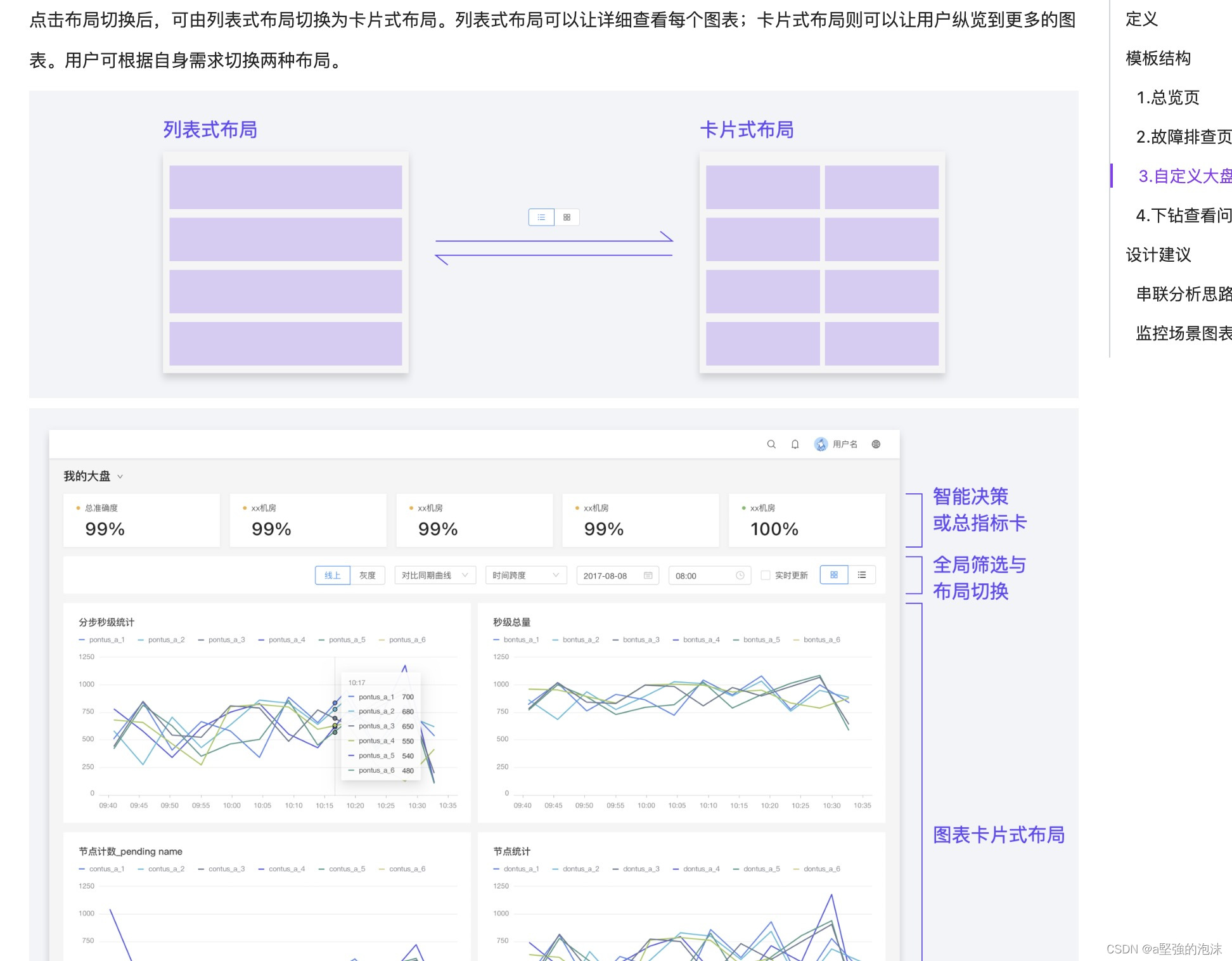Toggle contus_a_1 legend series
Image resolution: width=1232 pixels, height=961 pixels.
tap(101, 869)
